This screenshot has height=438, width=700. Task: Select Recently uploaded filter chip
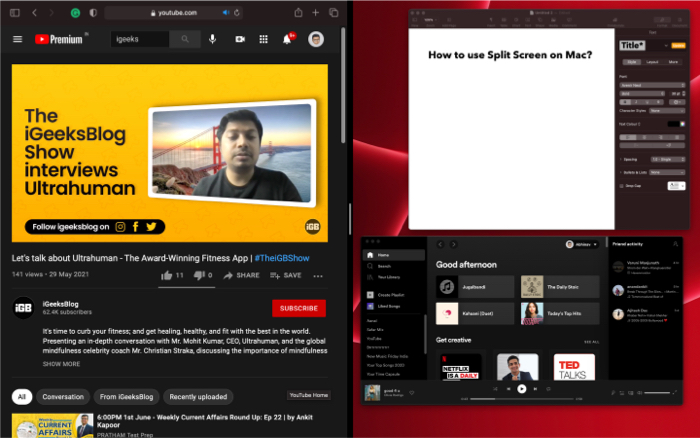pyautogui.click(x=198, y=396)
